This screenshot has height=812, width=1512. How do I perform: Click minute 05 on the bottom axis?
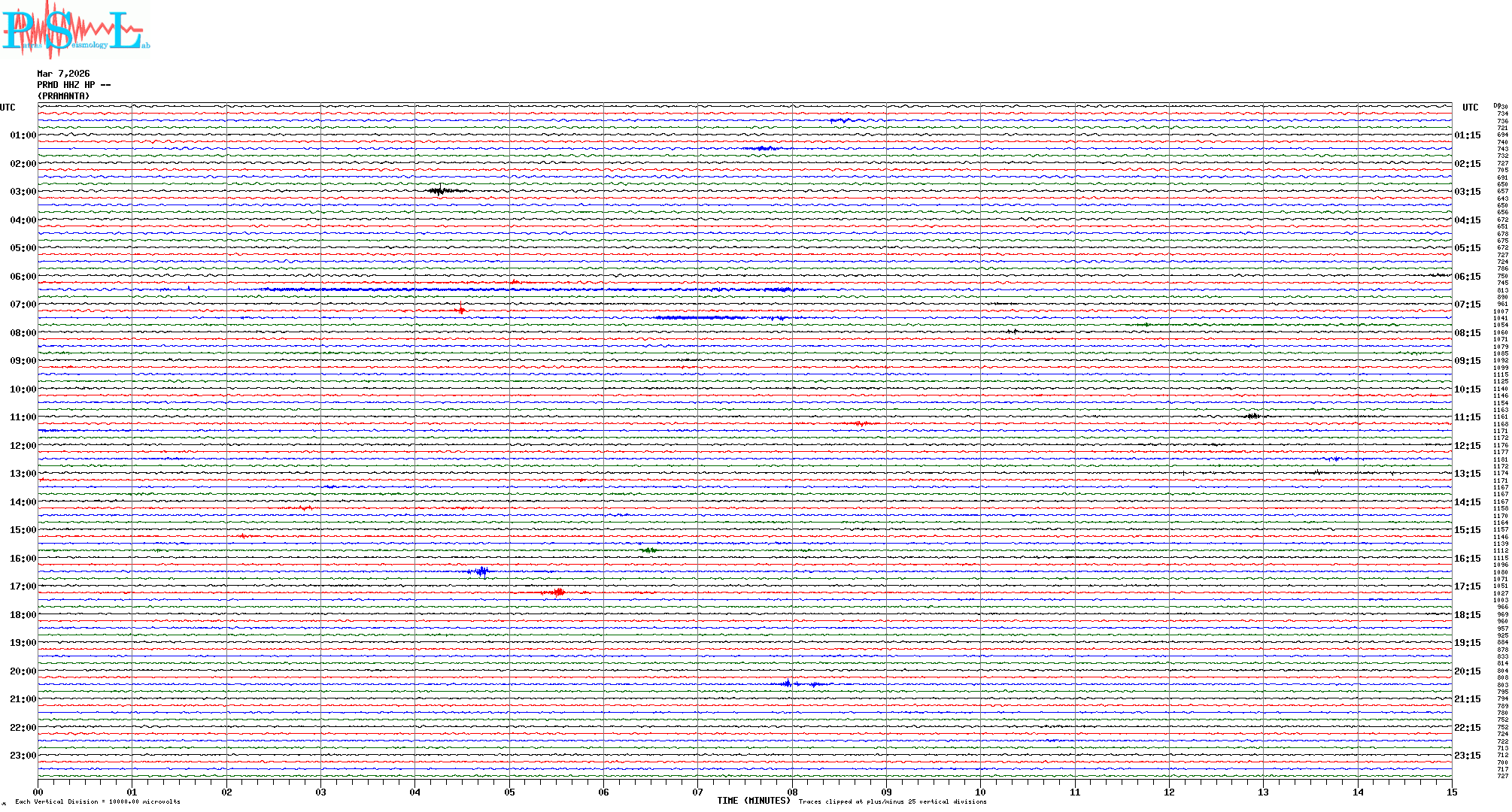coord(509,792)
